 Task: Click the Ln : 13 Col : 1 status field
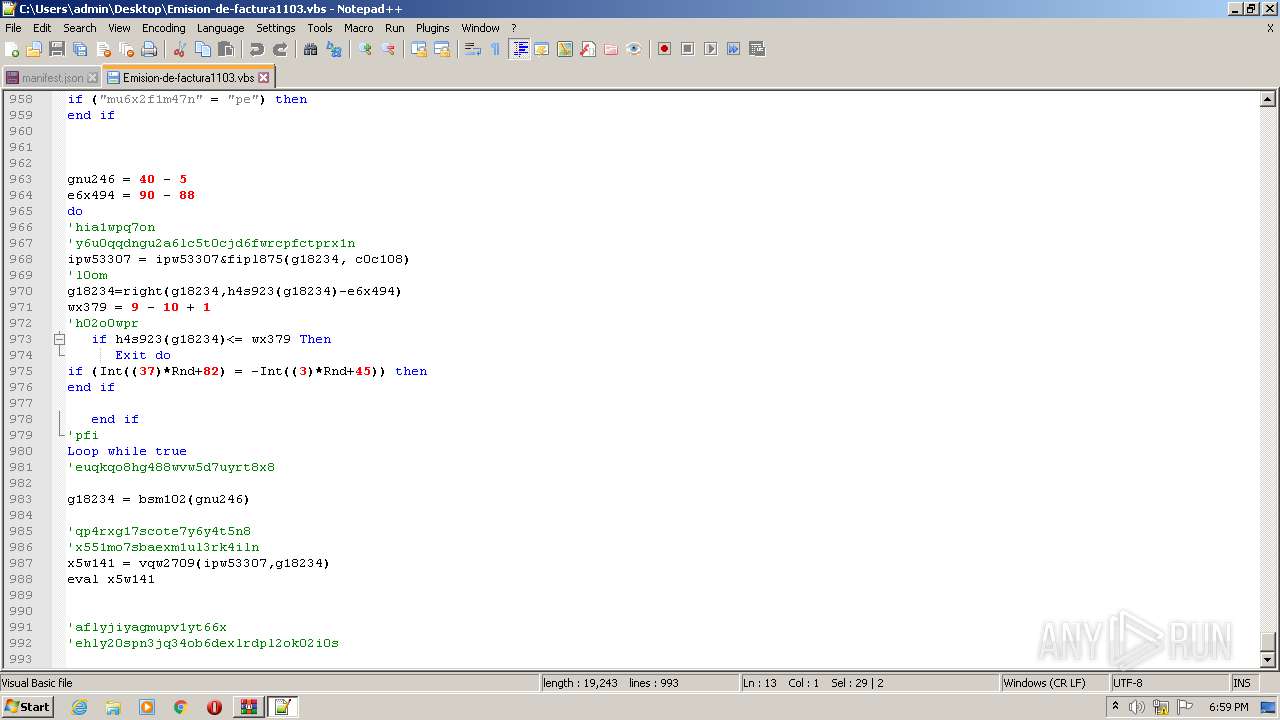(869, 683)
